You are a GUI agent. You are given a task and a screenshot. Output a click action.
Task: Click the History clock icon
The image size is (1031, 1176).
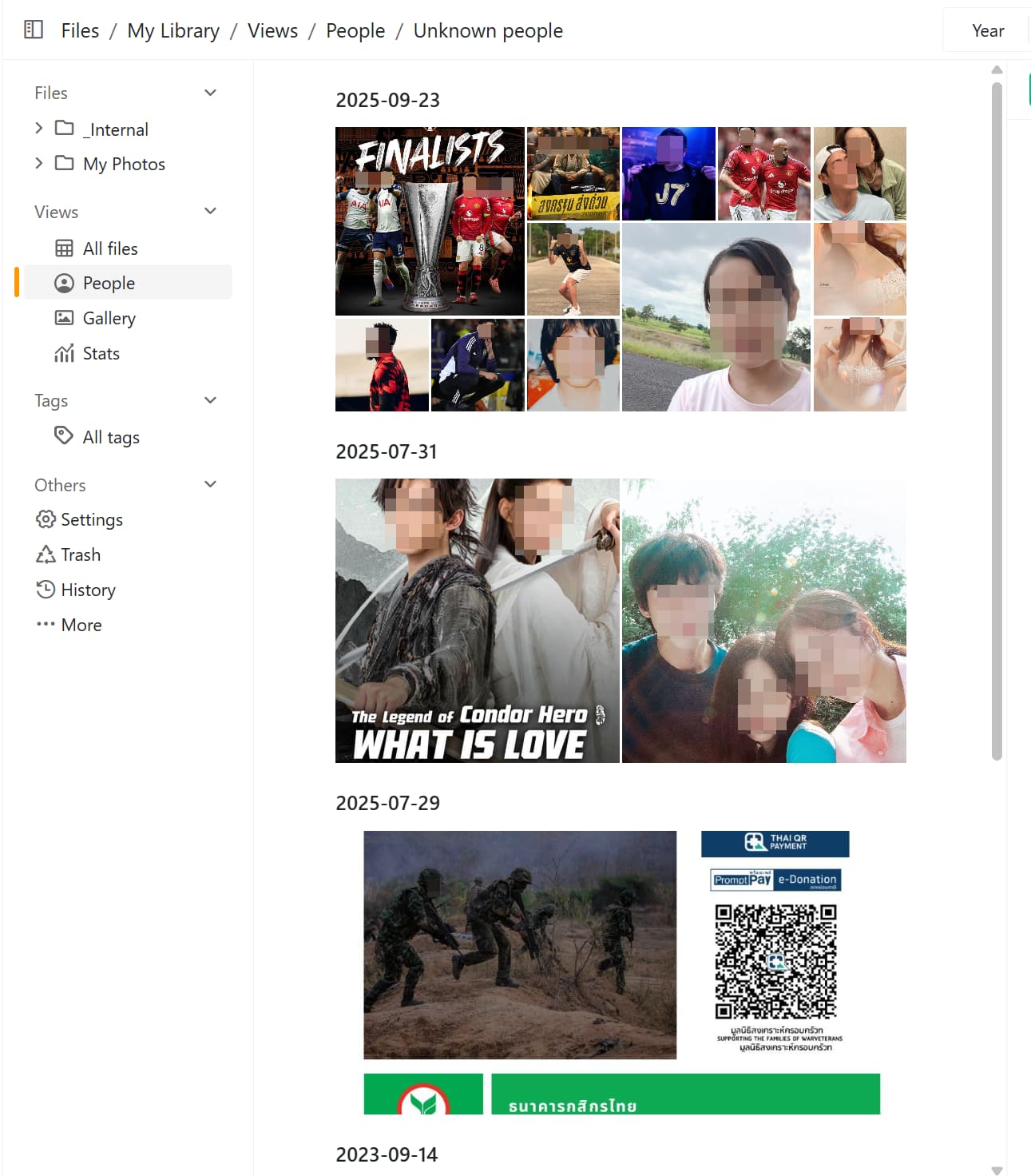tap(46, 590)
